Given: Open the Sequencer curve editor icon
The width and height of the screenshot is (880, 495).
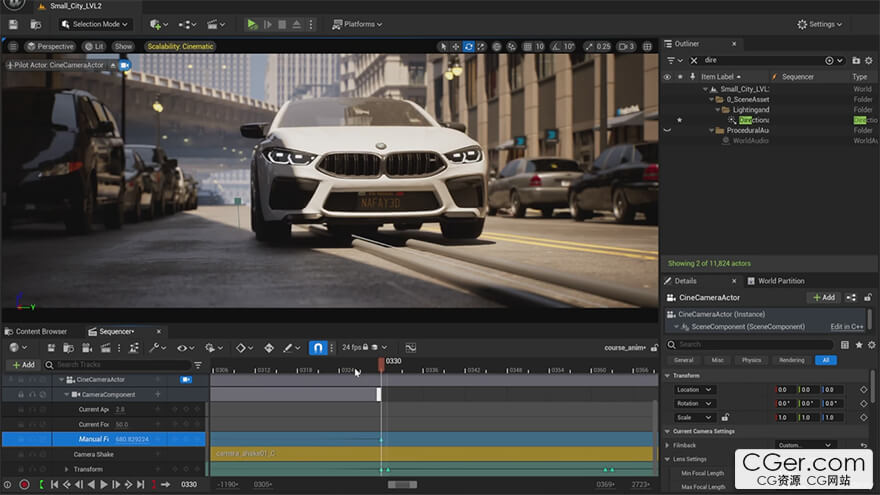Looking at the screenshot, I should tap(410, 348).
